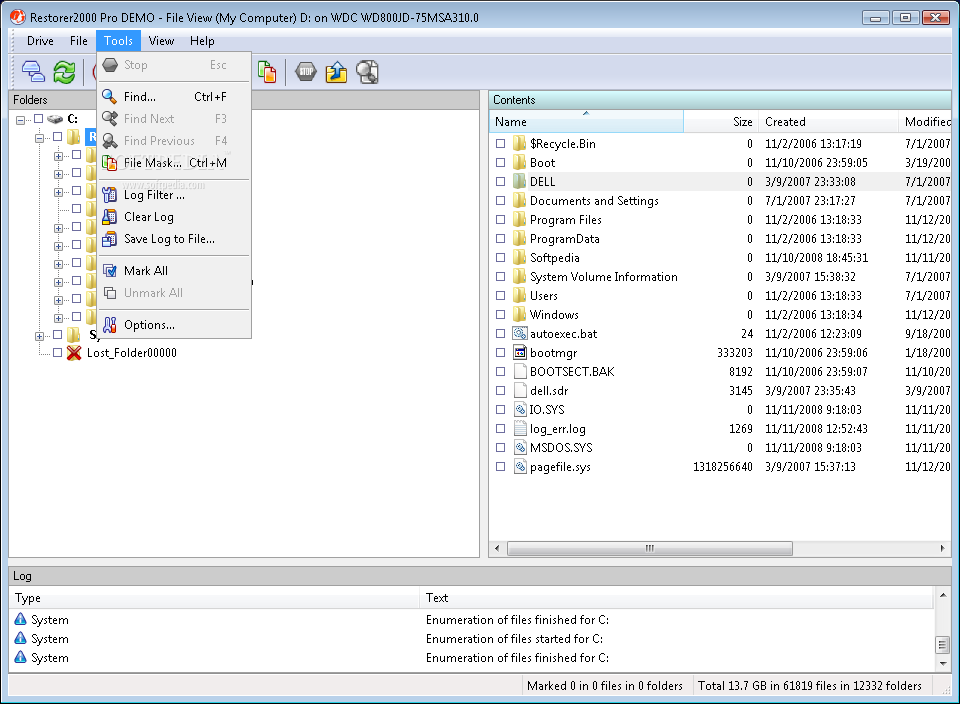Choose Clear Log in the Tools menu

(x=174, y=217)
